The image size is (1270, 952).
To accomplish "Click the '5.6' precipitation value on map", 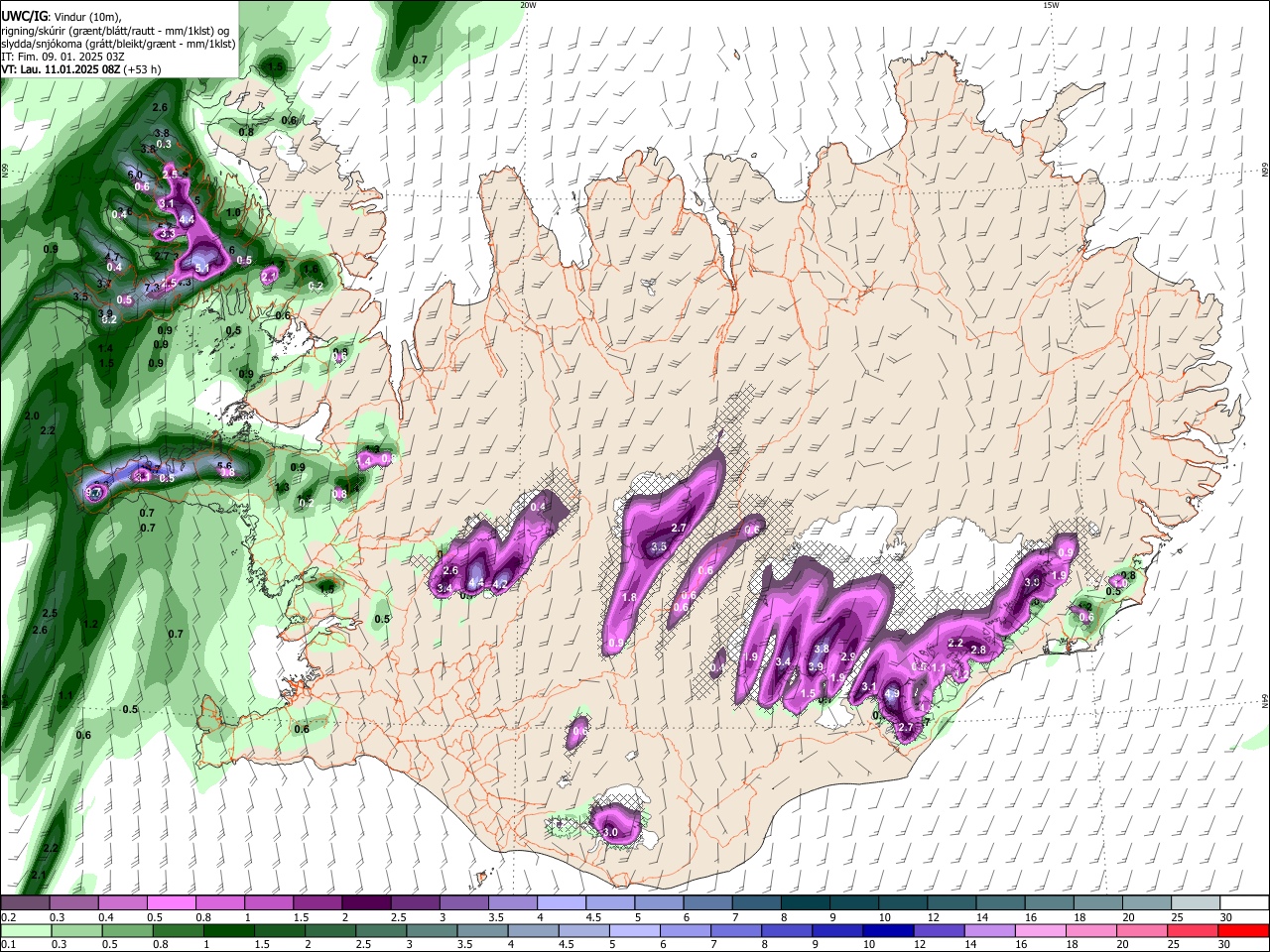I will click(x=224, y=466).
